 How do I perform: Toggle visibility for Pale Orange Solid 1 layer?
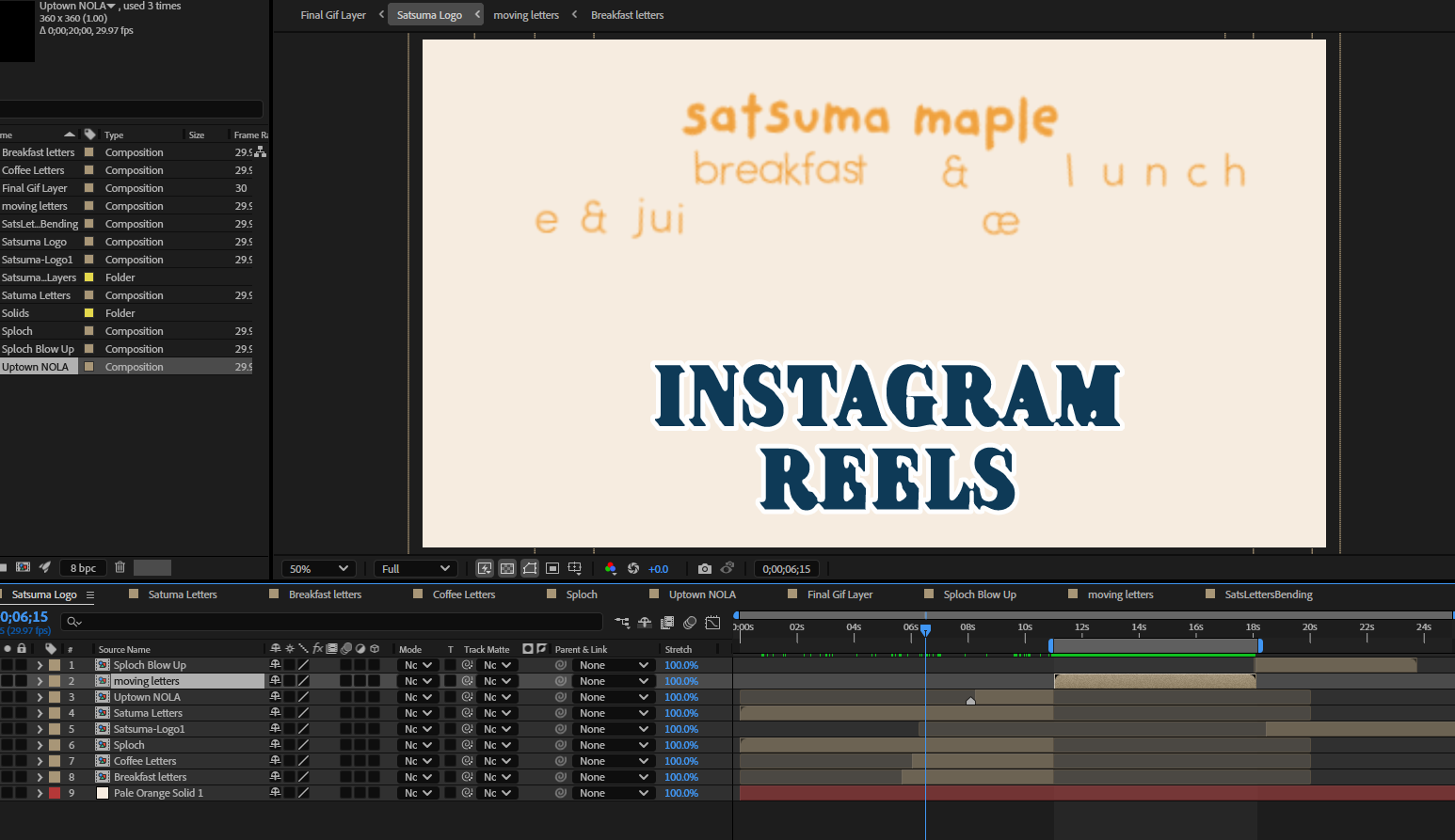(8, 793)
